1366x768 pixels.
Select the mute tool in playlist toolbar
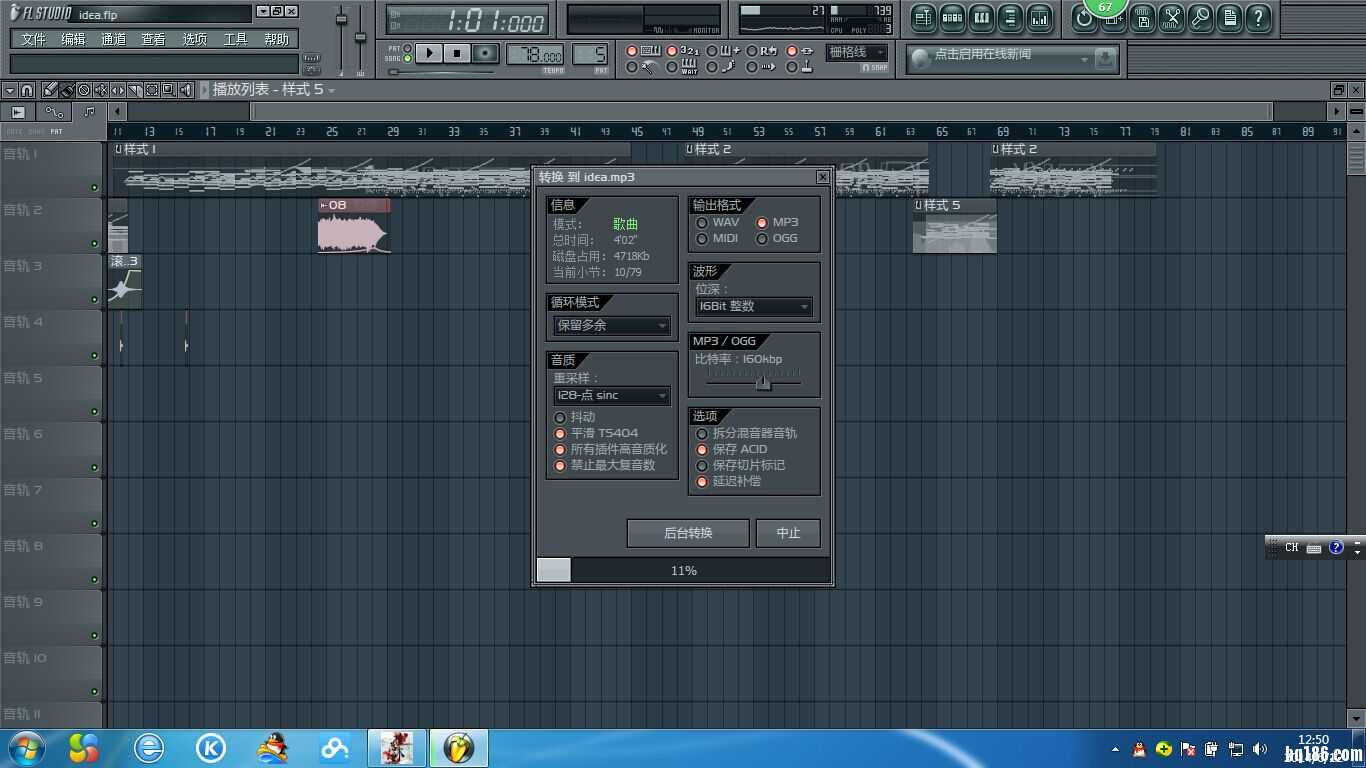[x=101, y=90]
